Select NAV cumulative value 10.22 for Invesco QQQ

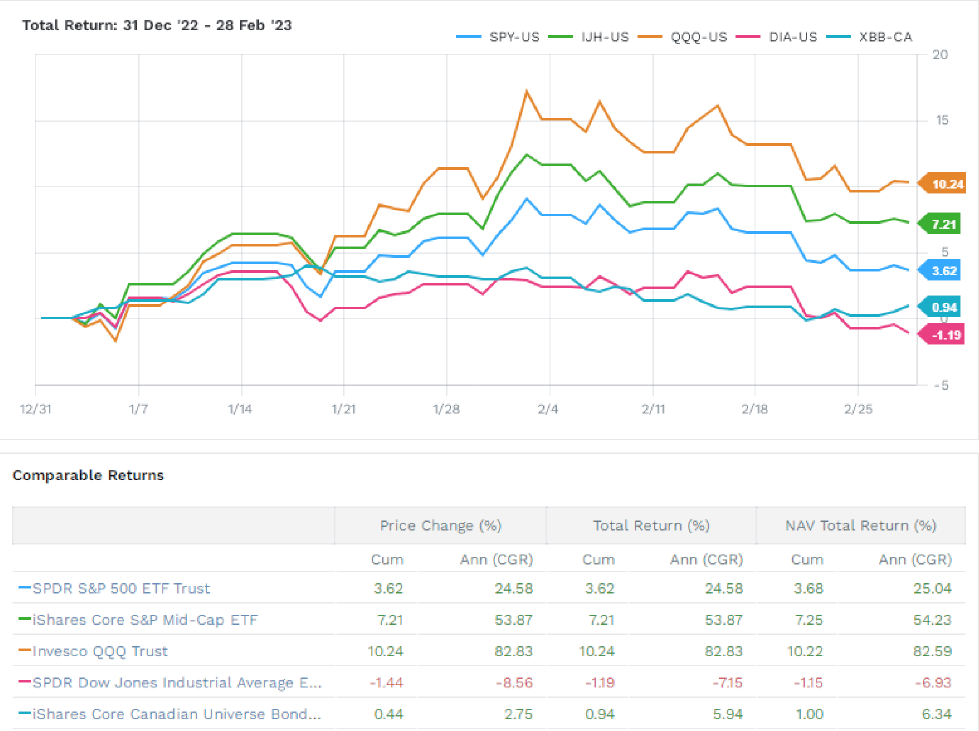click(x=805, y=651)
